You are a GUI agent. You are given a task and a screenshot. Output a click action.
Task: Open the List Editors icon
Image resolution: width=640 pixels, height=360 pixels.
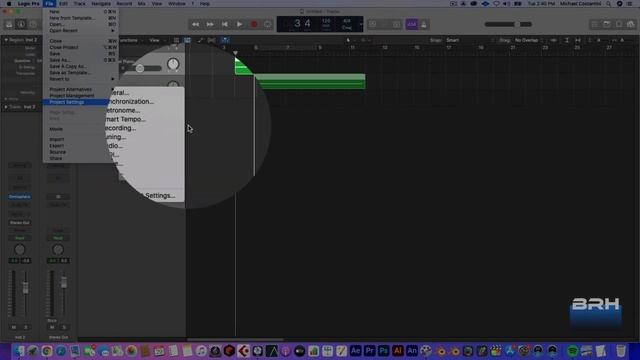pos(595,24)
